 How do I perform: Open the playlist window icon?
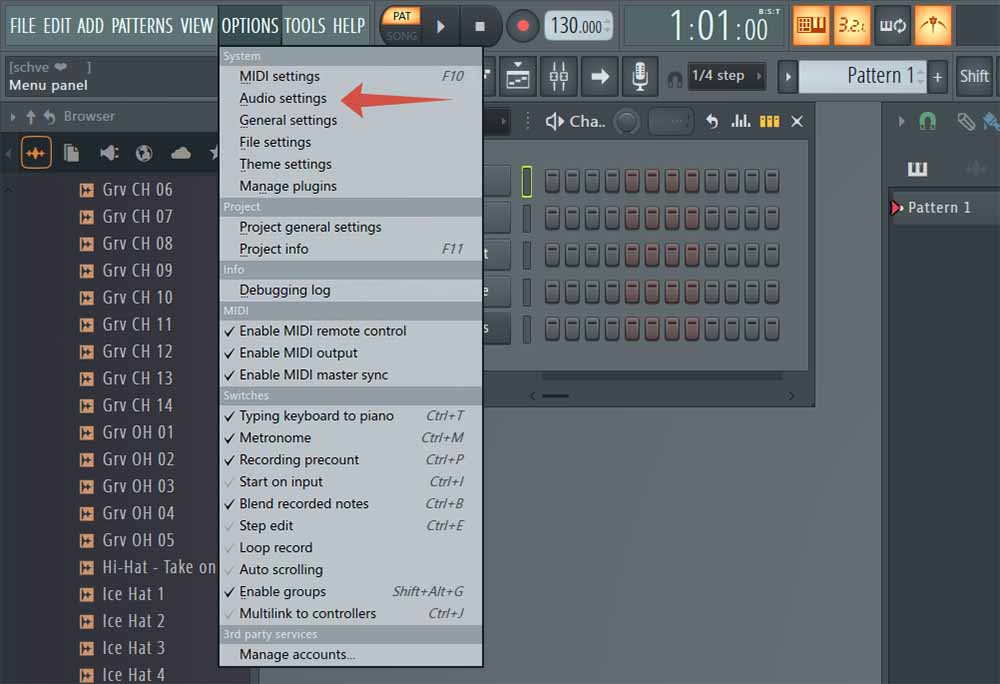tap(518, 76)
